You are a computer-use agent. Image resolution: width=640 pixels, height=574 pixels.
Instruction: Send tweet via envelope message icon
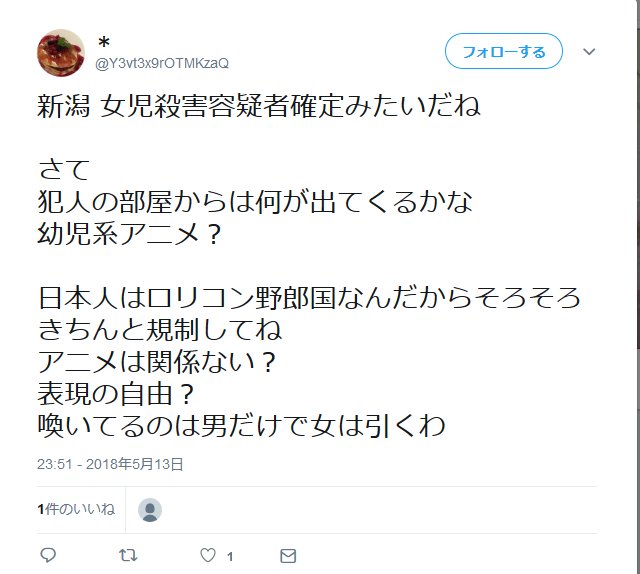coord(288,556)
